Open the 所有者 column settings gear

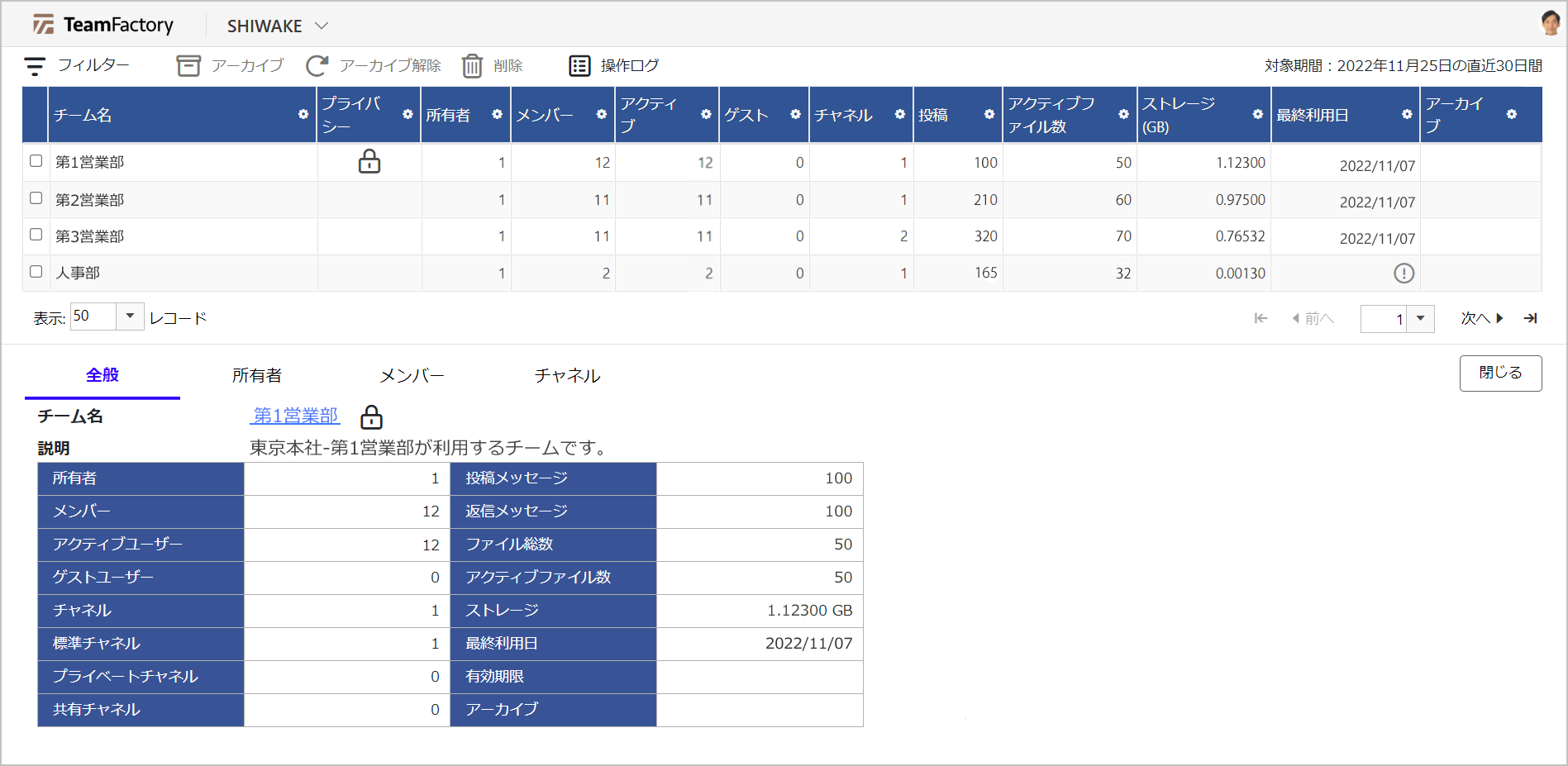pyautogui.click(x=497, y=115)
